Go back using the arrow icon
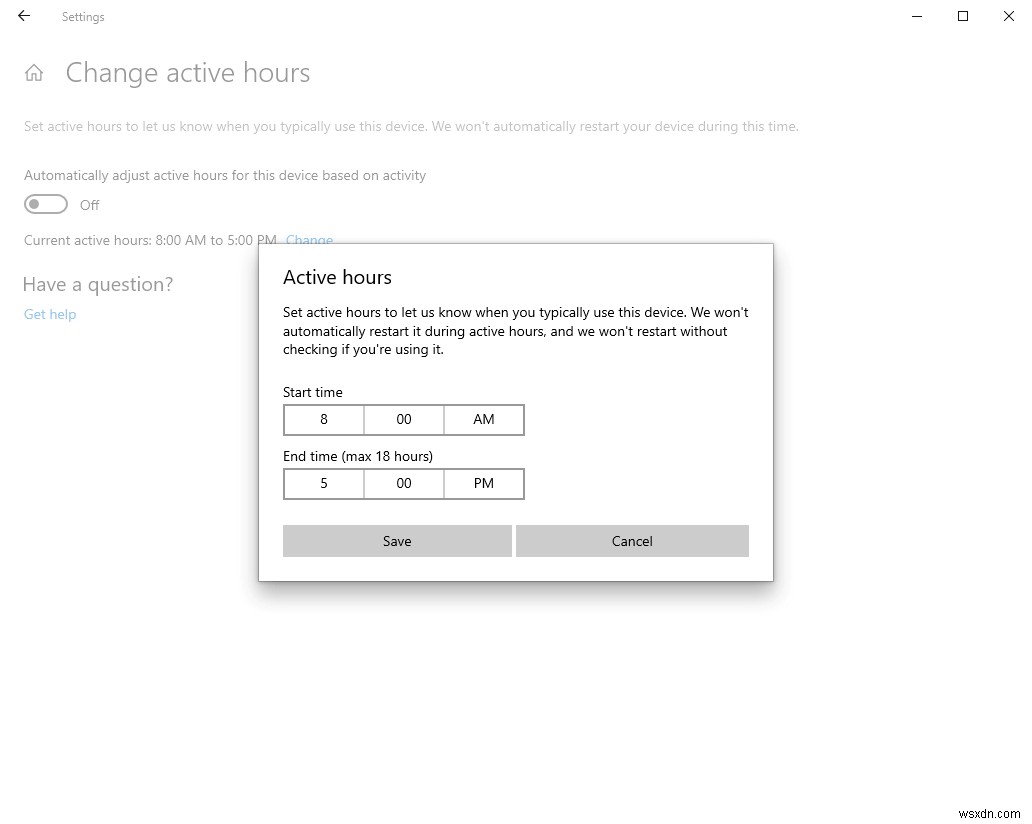Viewport: 1032px width, 824px height. tap(24, 16)
